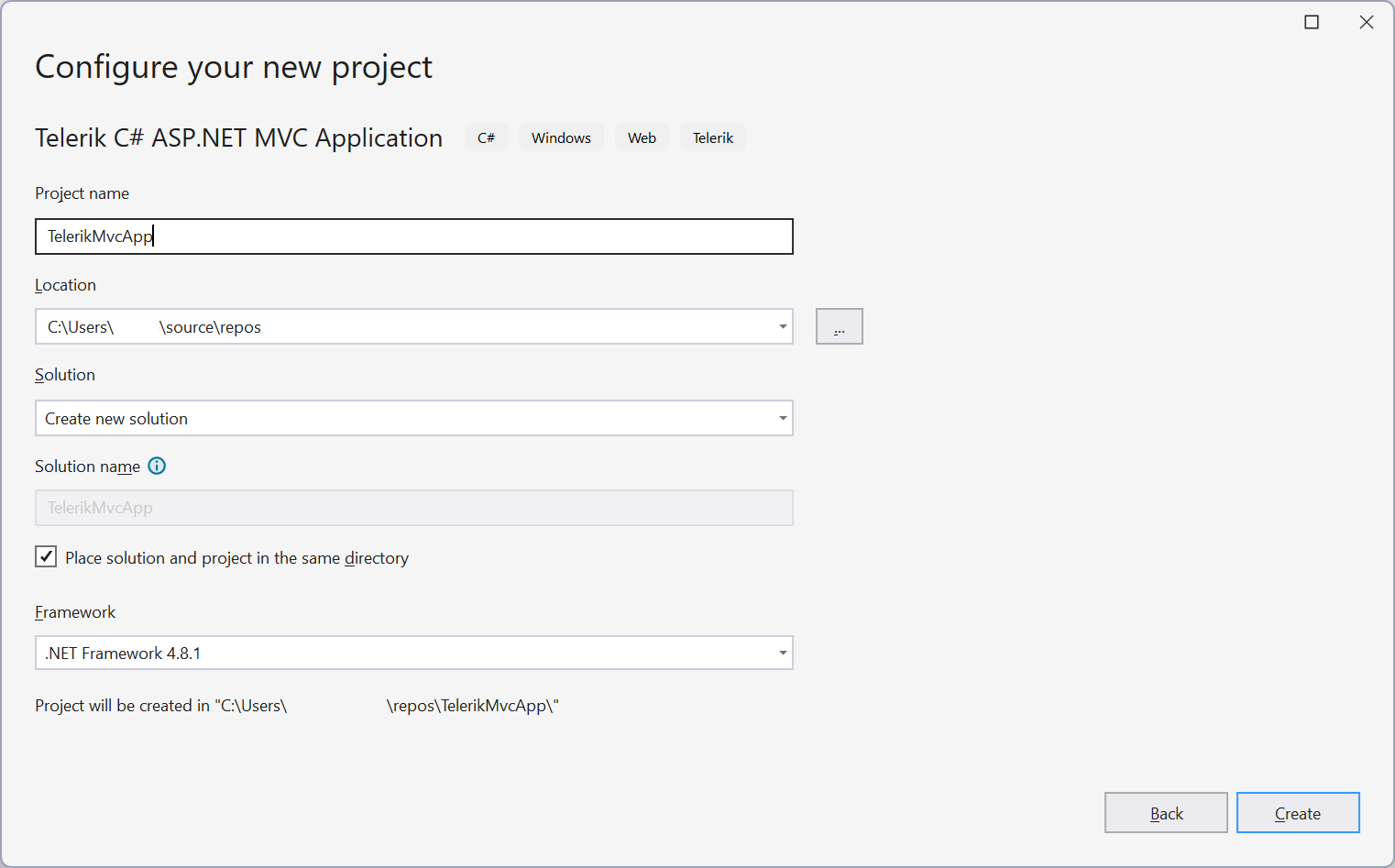Select the Windows platform tag

tap(561, 137)
